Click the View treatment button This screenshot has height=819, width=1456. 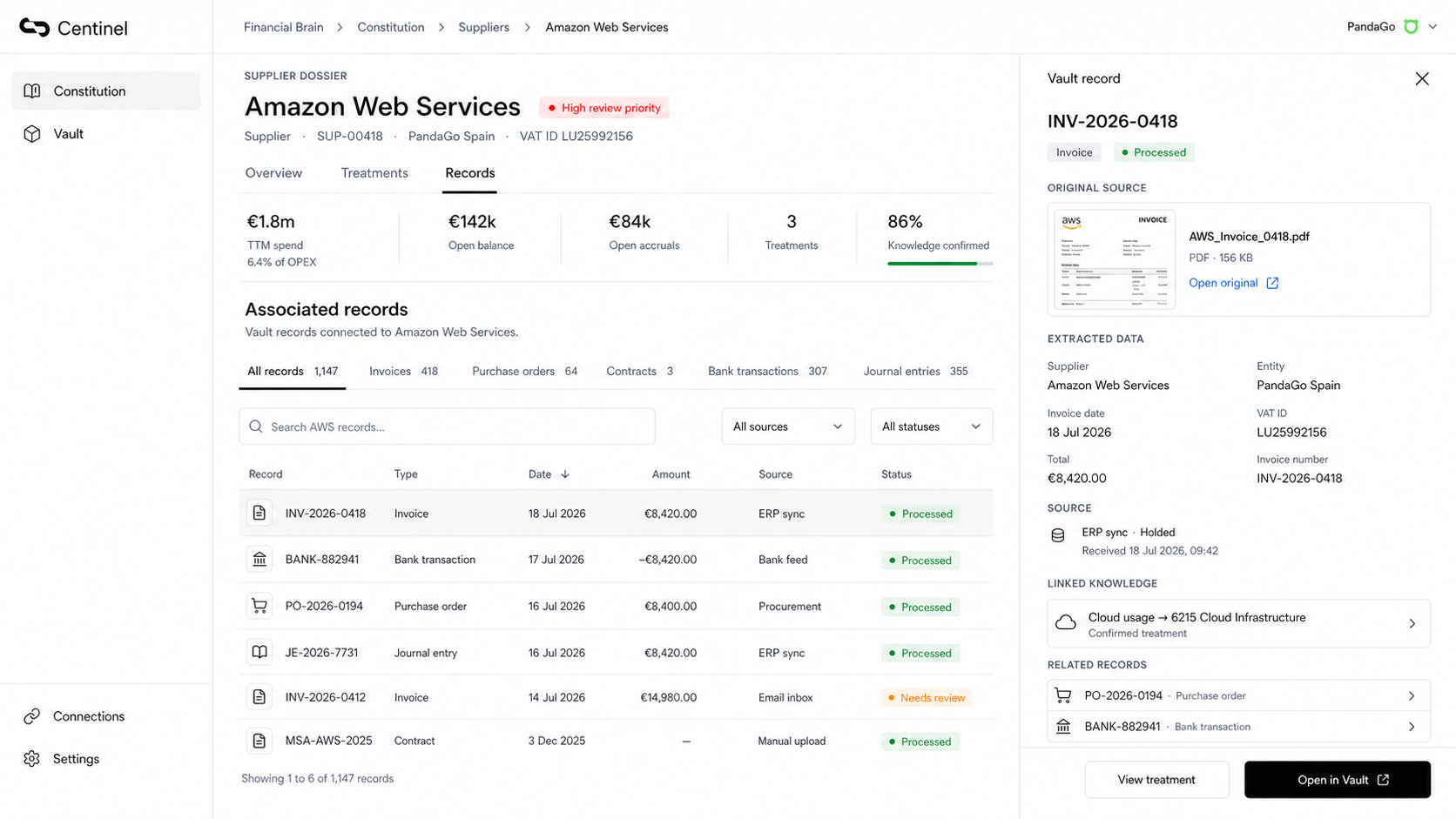1156,780
